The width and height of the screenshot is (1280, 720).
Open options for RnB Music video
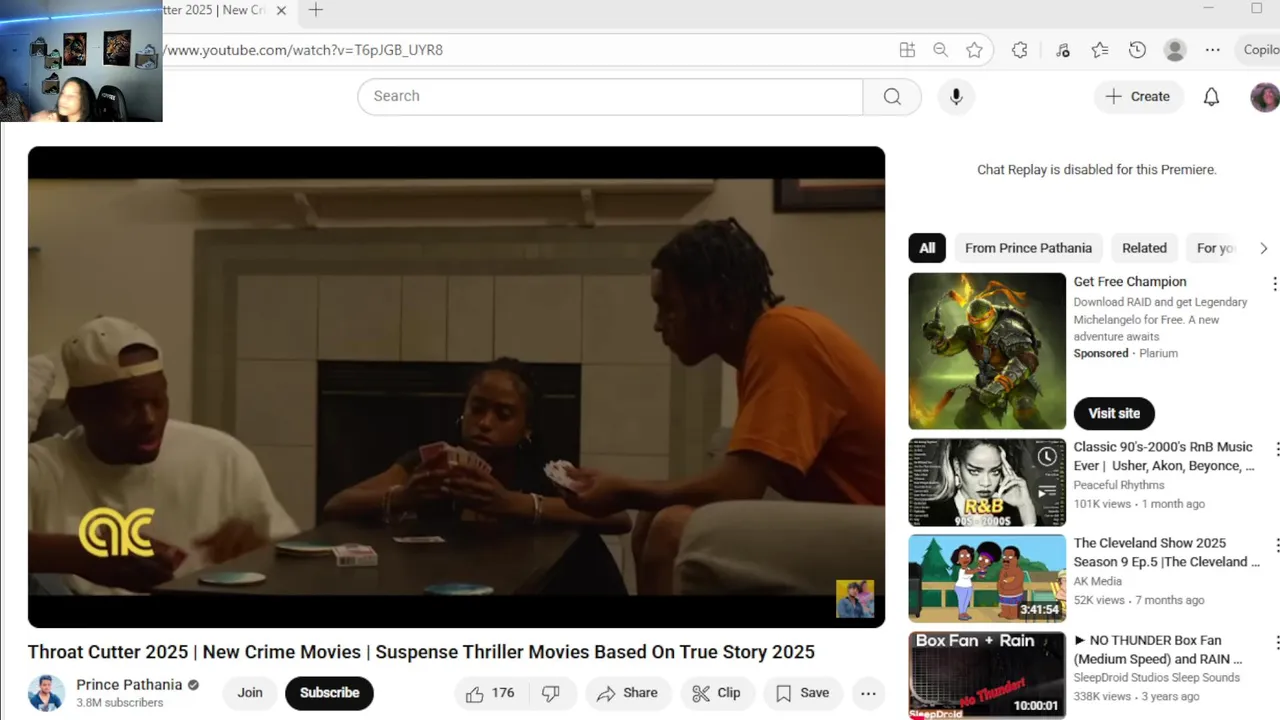[1276, 449]
